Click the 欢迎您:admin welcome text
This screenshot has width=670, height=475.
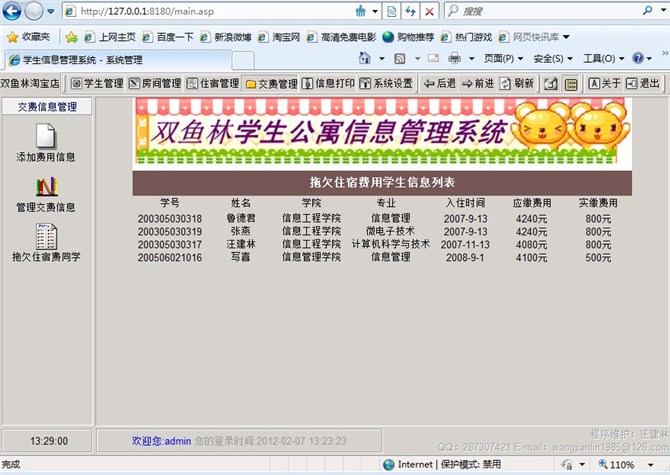click(162, 441)
